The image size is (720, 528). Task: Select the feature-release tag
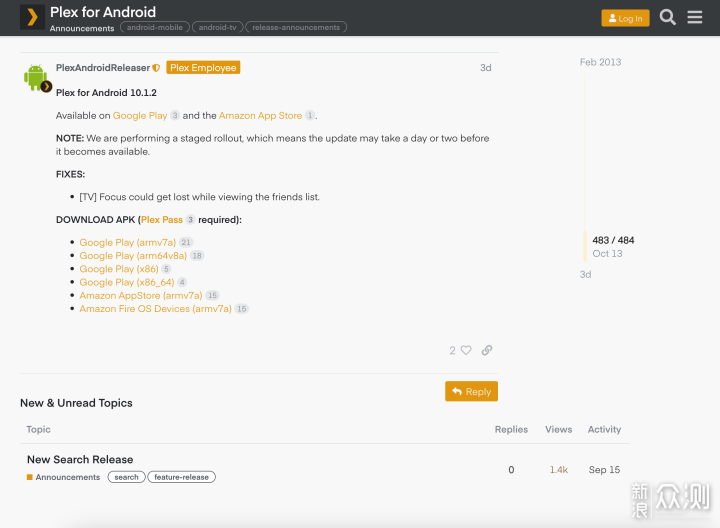[181, 477]
